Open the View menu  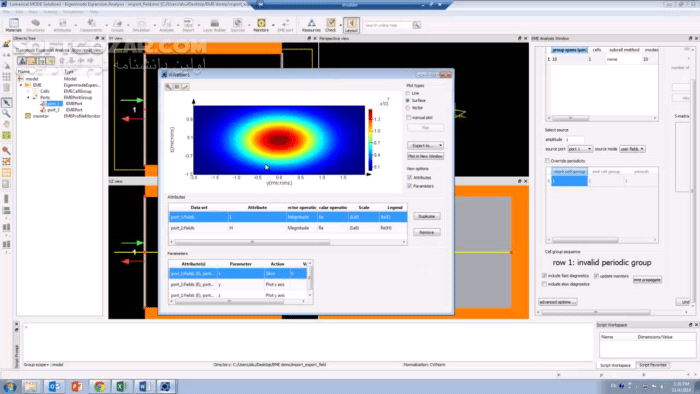pyautogui.click(x=33, y=12)
